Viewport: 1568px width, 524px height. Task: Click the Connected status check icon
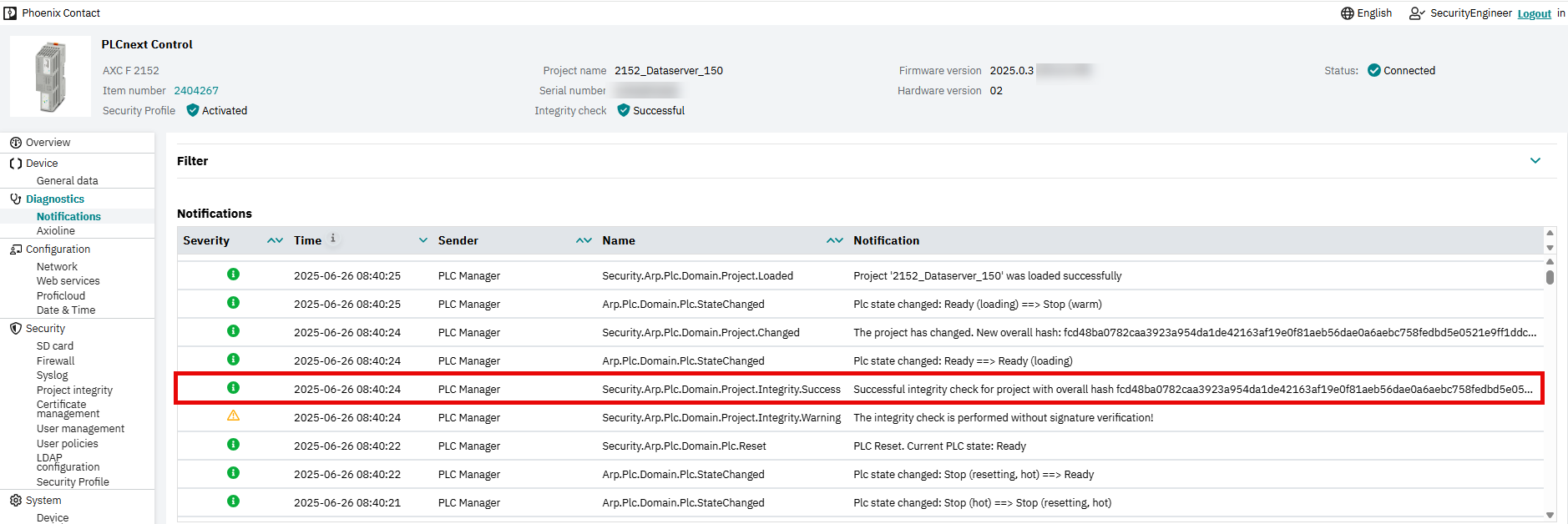click(1374, 70)
